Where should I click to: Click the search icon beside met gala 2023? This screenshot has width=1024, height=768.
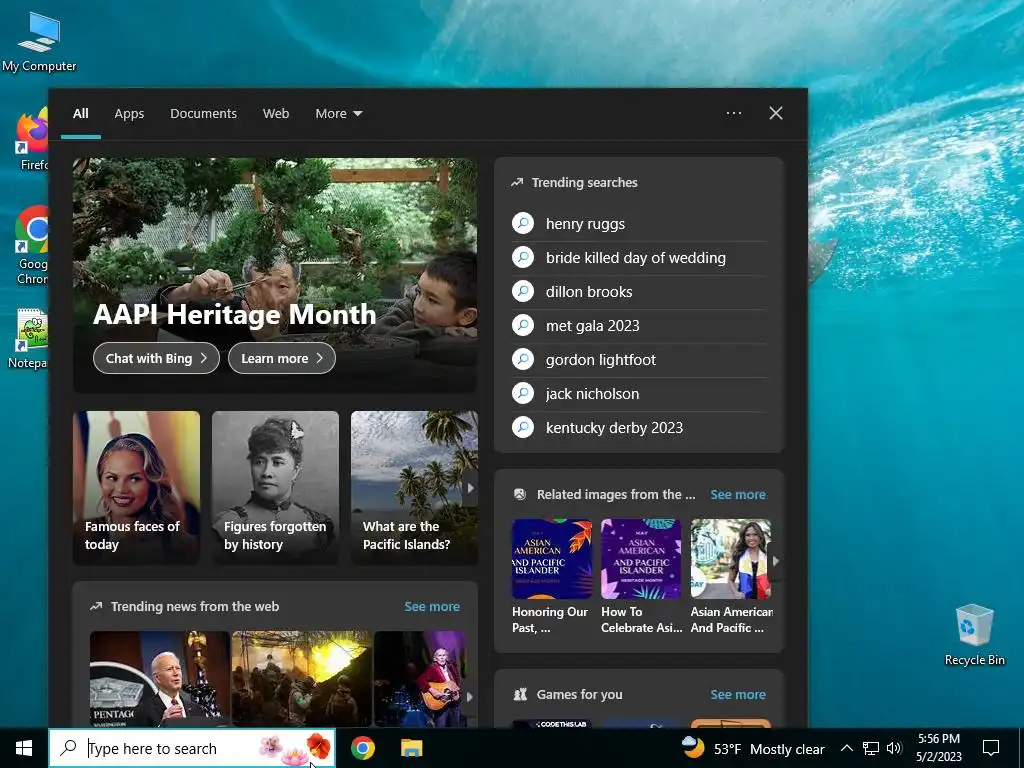coord(523,325)
